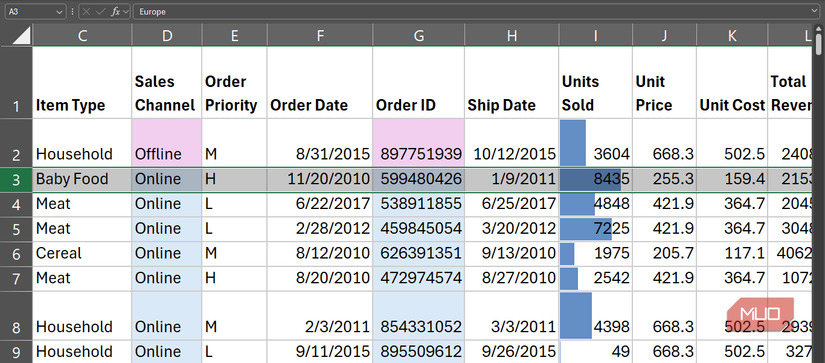Select row 9 header

click(16, 351)
